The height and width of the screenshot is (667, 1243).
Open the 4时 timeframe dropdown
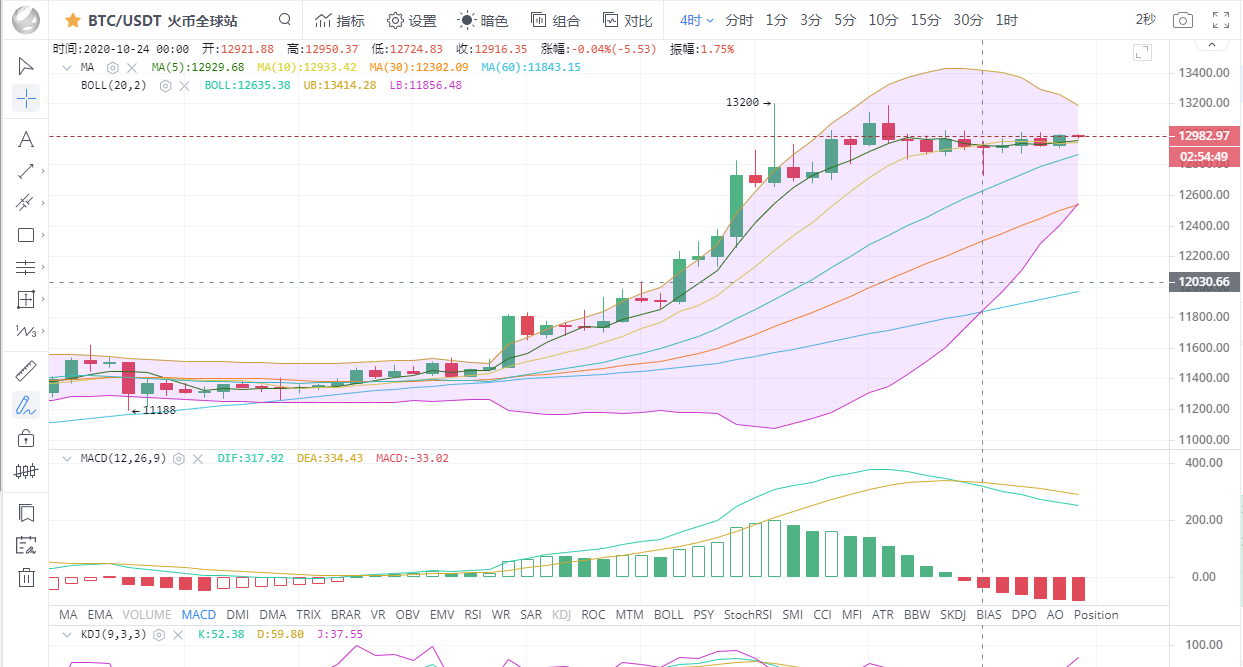[697, 20]
